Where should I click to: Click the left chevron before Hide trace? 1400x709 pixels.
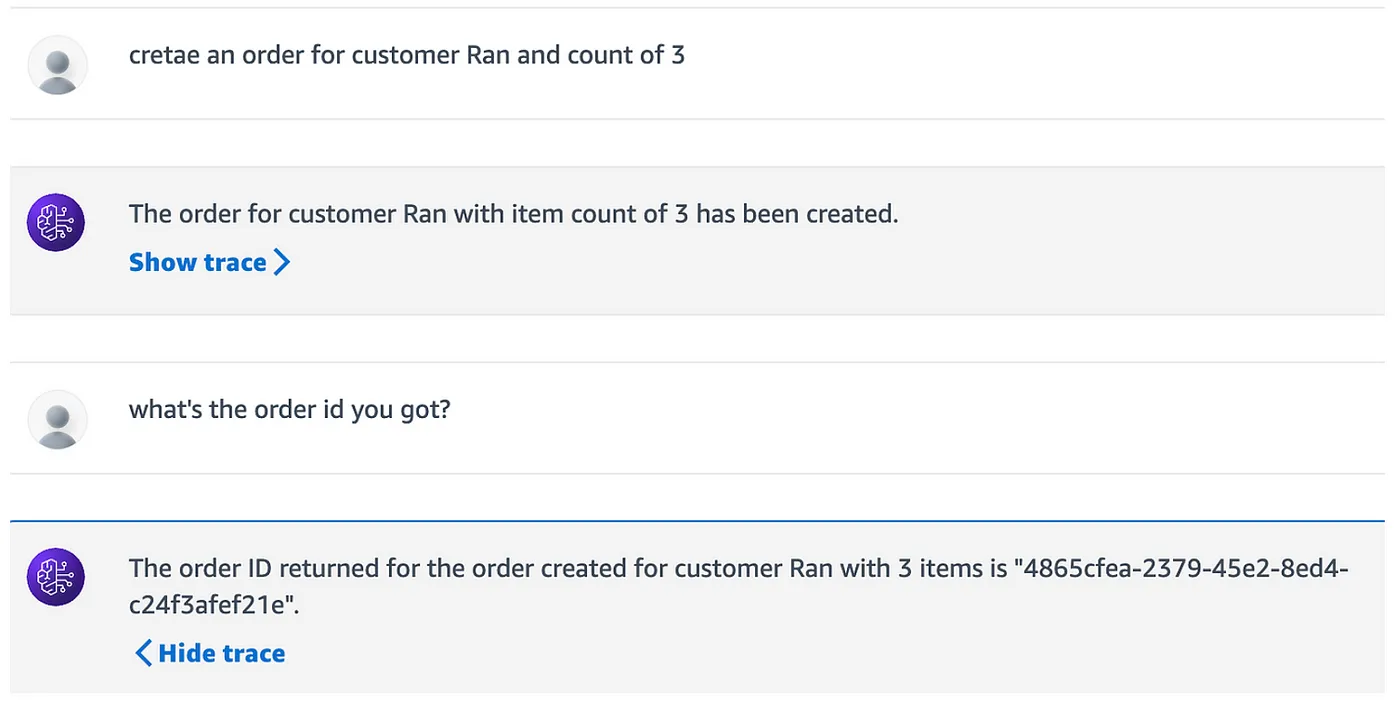[144, 654]
